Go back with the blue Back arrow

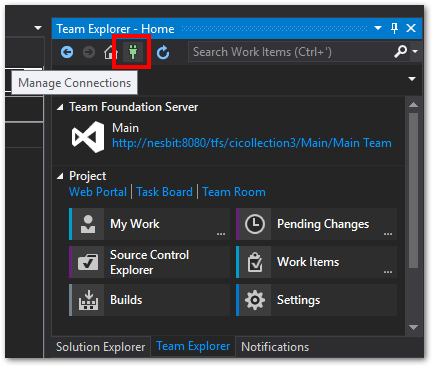point(67,52)
